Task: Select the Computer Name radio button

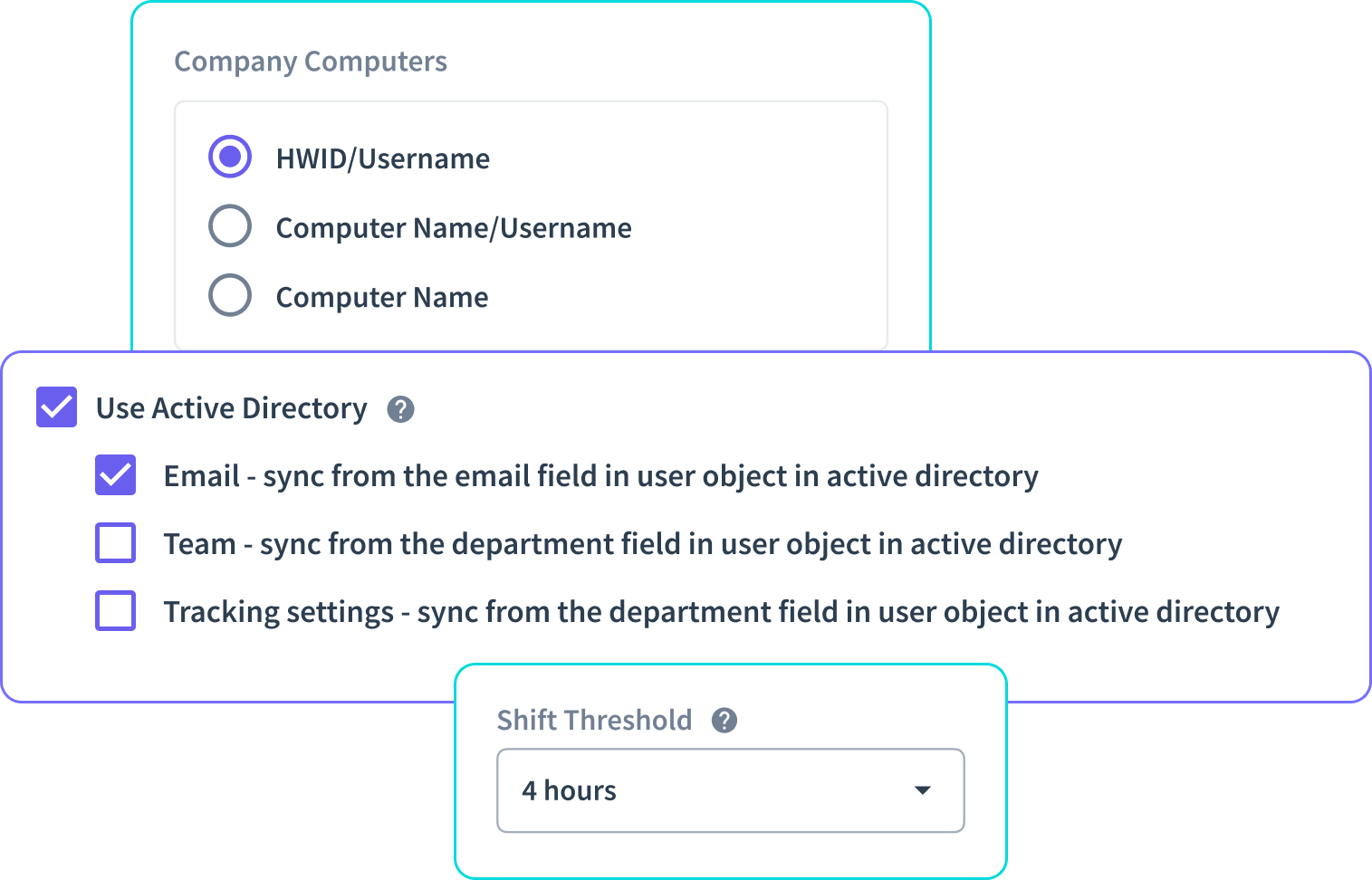Action: pos(230,295)
